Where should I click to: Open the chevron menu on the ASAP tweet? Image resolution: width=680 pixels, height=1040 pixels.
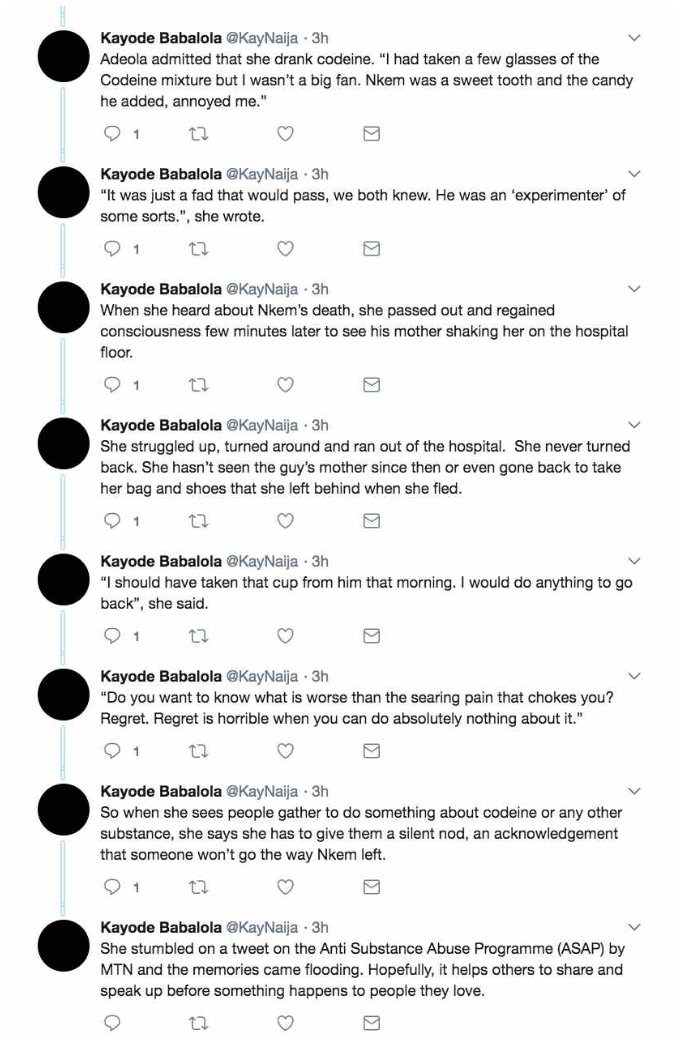pyautogui.click(x=634, y=927)
